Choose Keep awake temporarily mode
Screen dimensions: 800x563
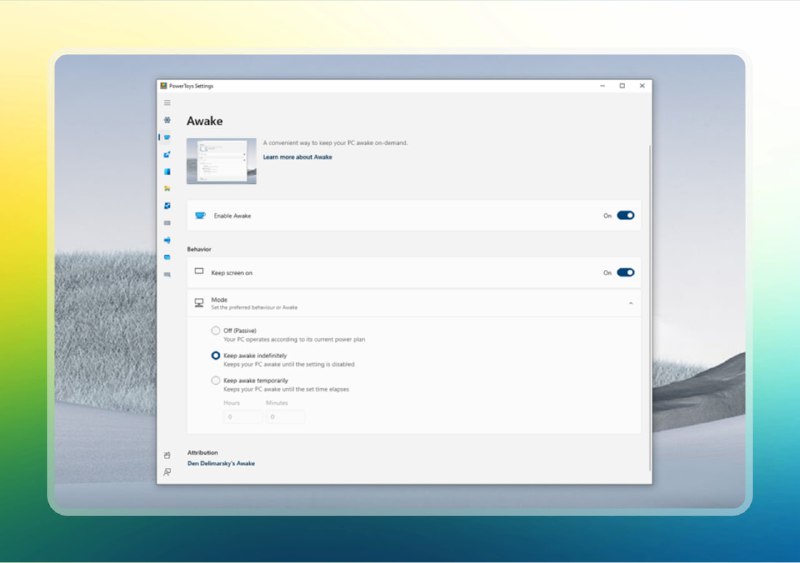click(216, 380)
